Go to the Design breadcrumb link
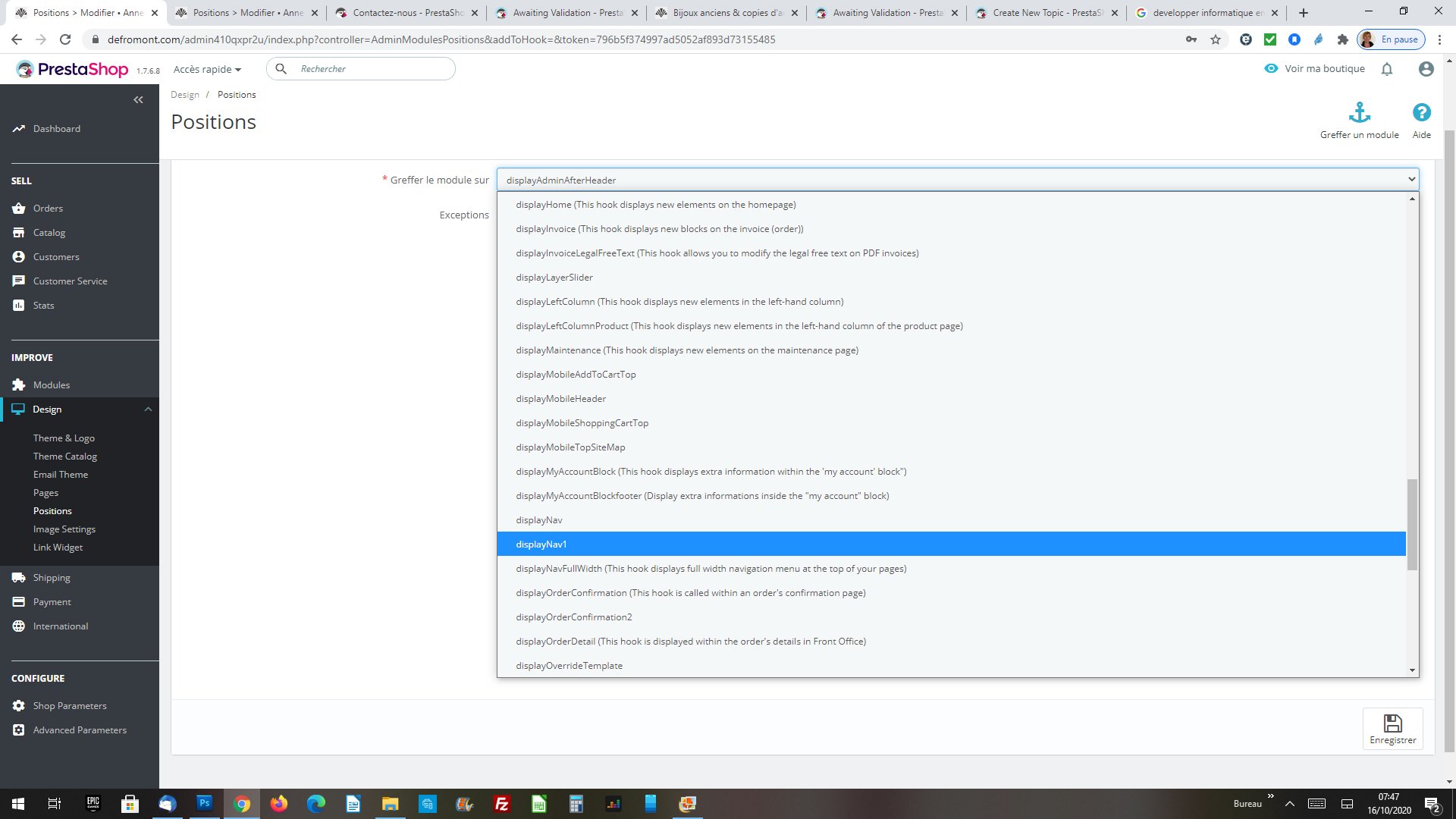1456x819 pixels. (185, 95)
